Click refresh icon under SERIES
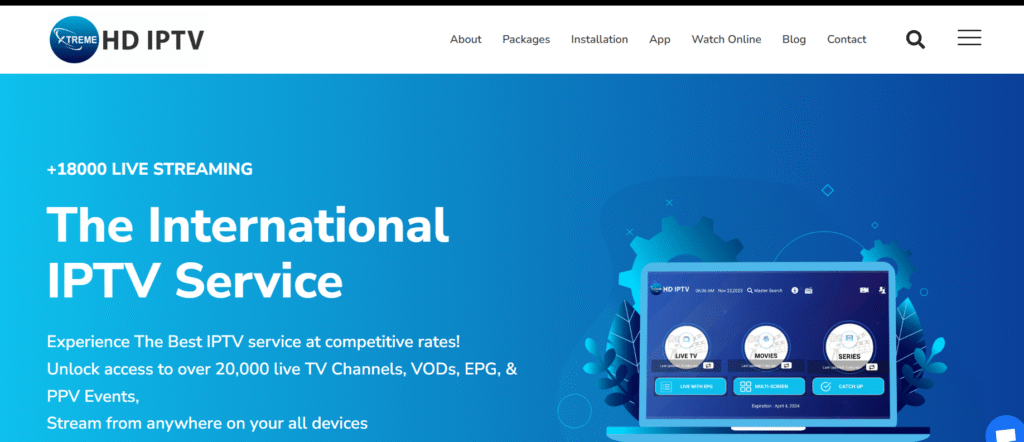 tap(871, 368)
